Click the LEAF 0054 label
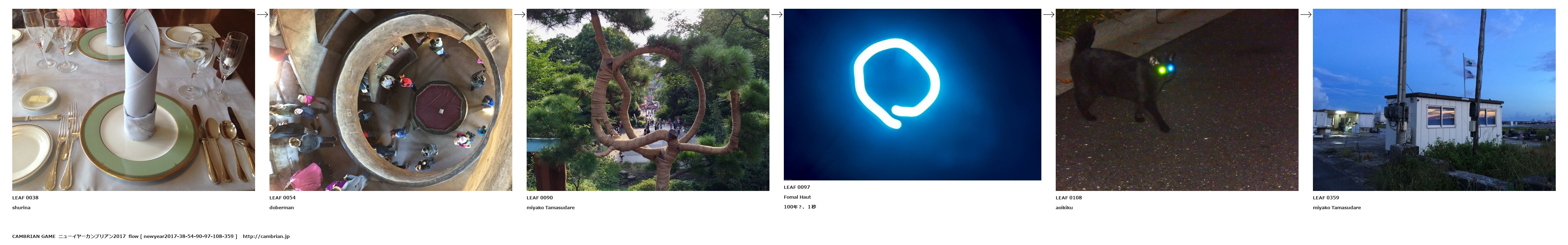Viewport: 1568px width, 245px height. [x=282, y=198]
